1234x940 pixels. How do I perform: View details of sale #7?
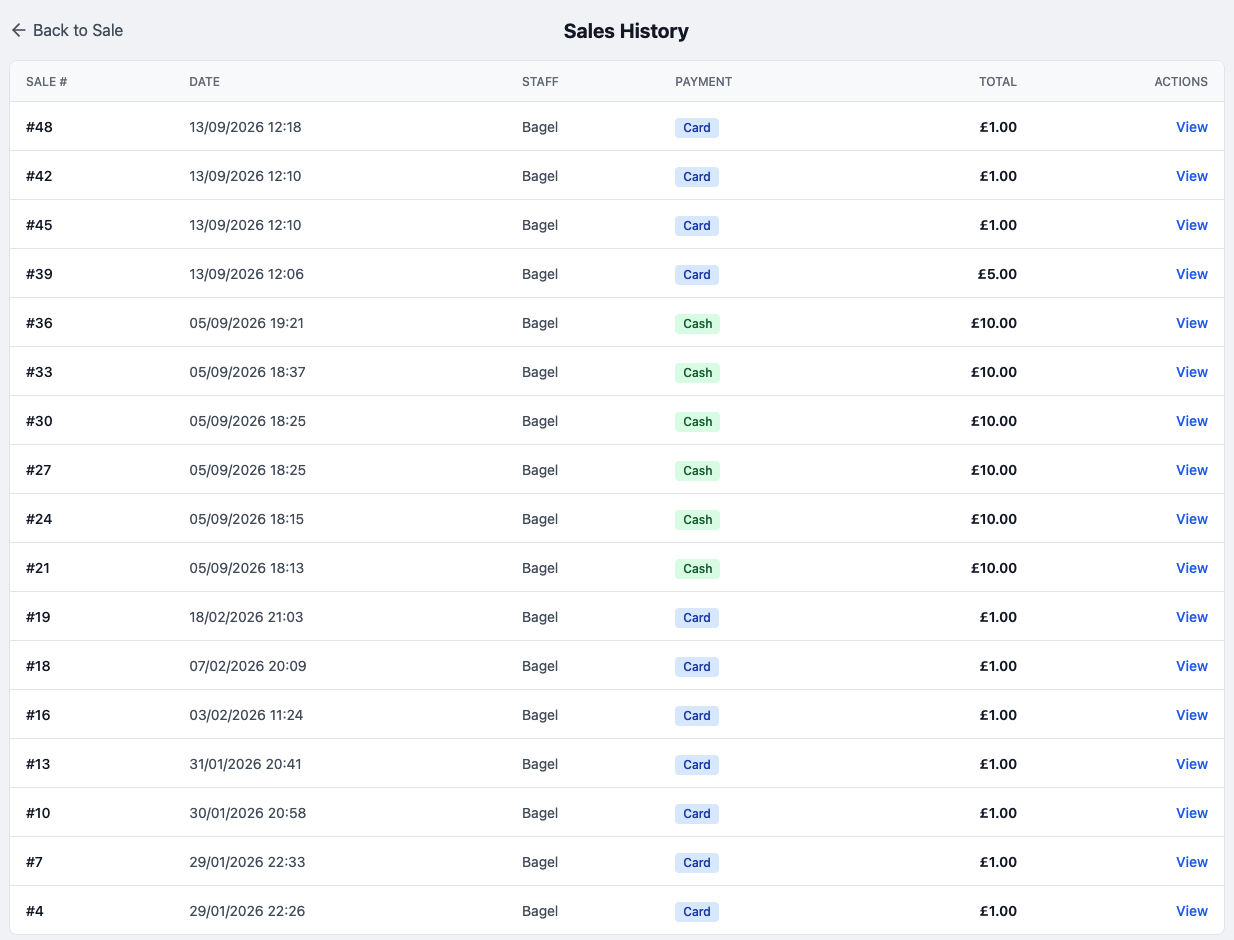pos(1191,862)
